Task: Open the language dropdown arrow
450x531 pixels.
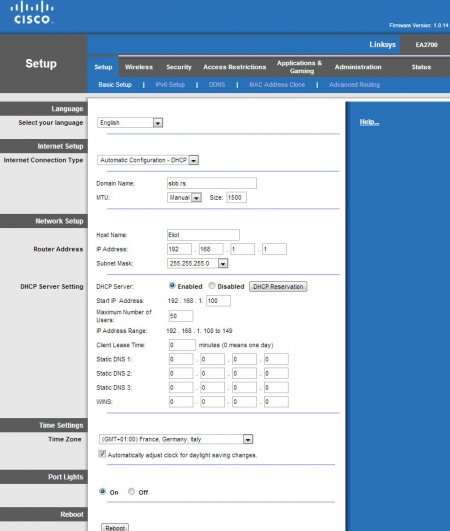Action: [x=158, y=123]
